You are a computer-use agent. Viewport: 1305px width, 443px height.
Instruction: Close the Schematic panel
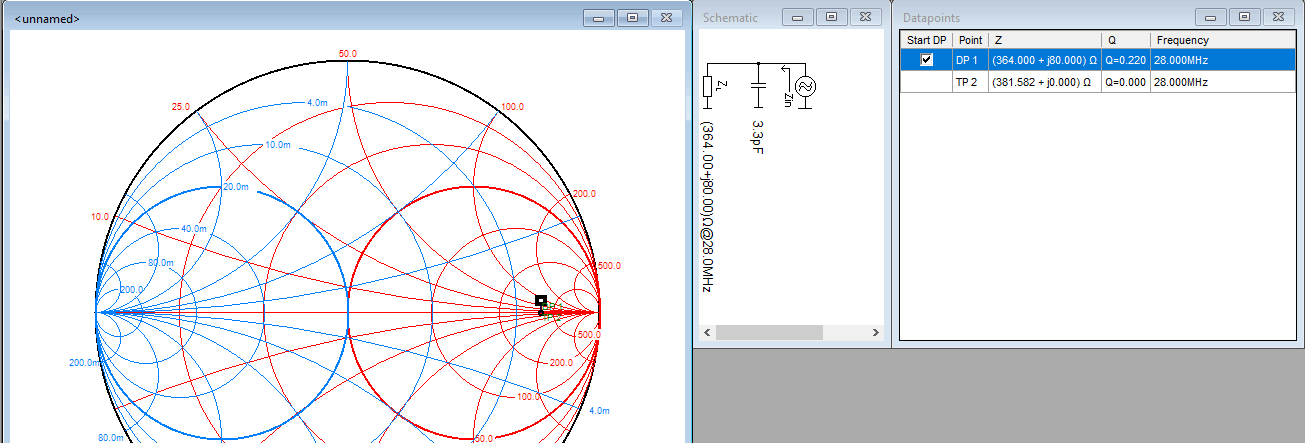click(866, 17)
